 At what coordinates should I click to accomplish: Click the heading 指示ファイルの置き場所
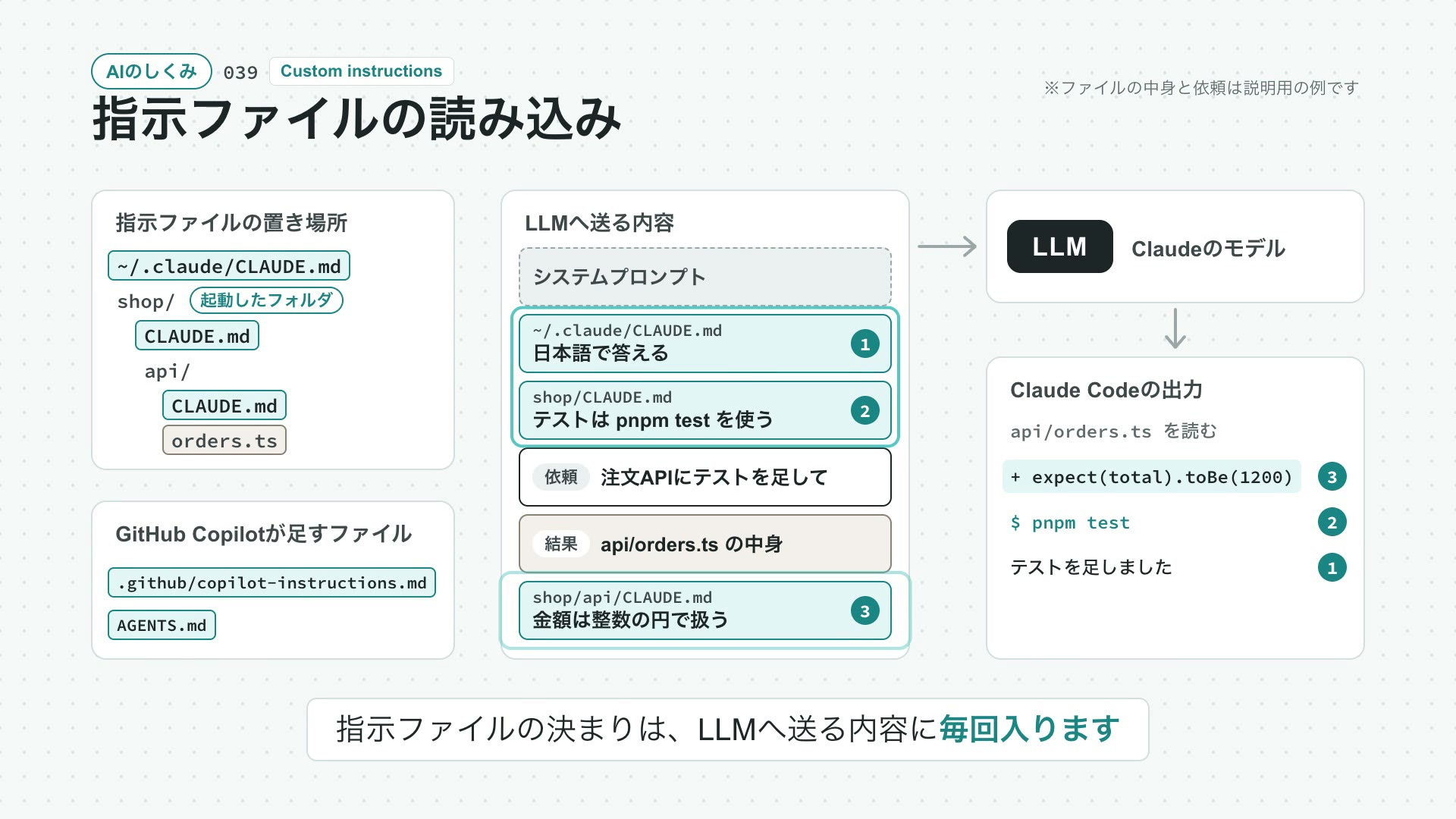231,223
